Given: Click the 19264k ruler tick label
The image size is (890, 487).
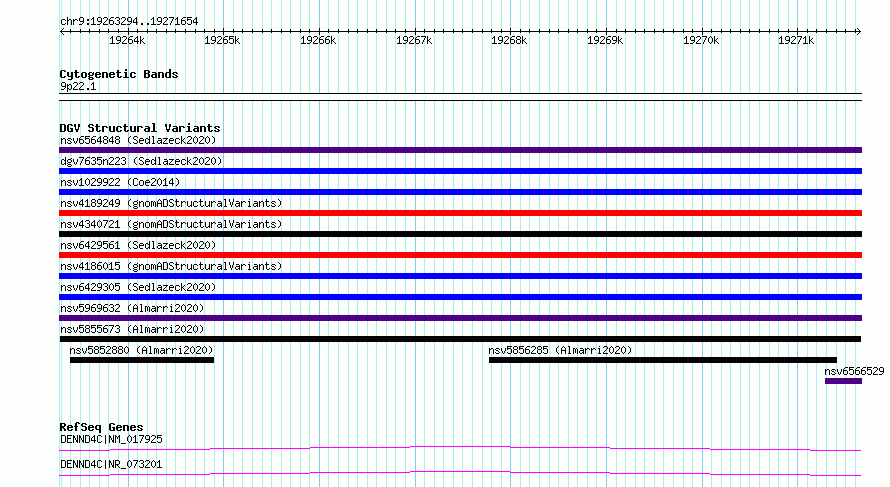Looking at the screenshot, I should pos(127,40).
